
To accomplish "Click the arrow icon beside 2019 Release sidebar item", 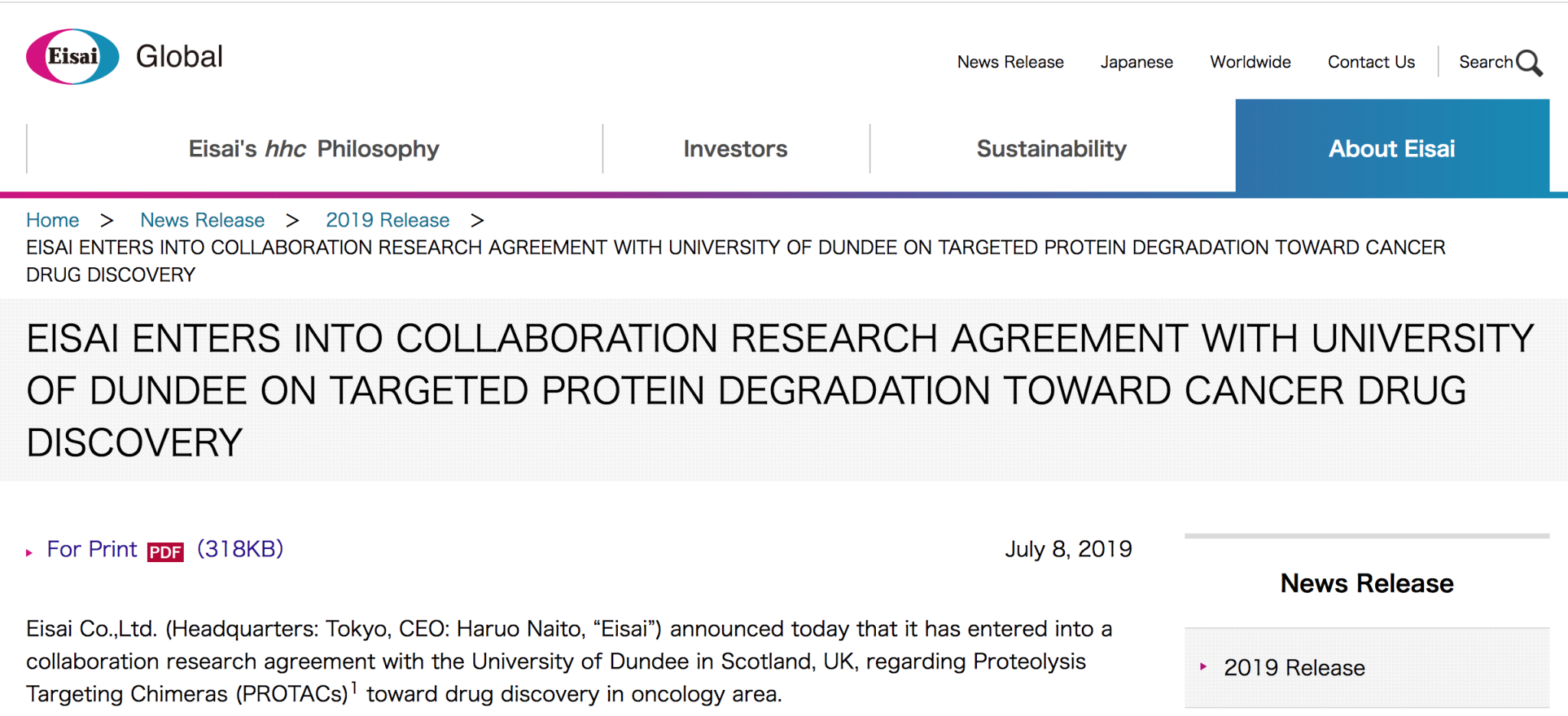I will point(1205,668).
